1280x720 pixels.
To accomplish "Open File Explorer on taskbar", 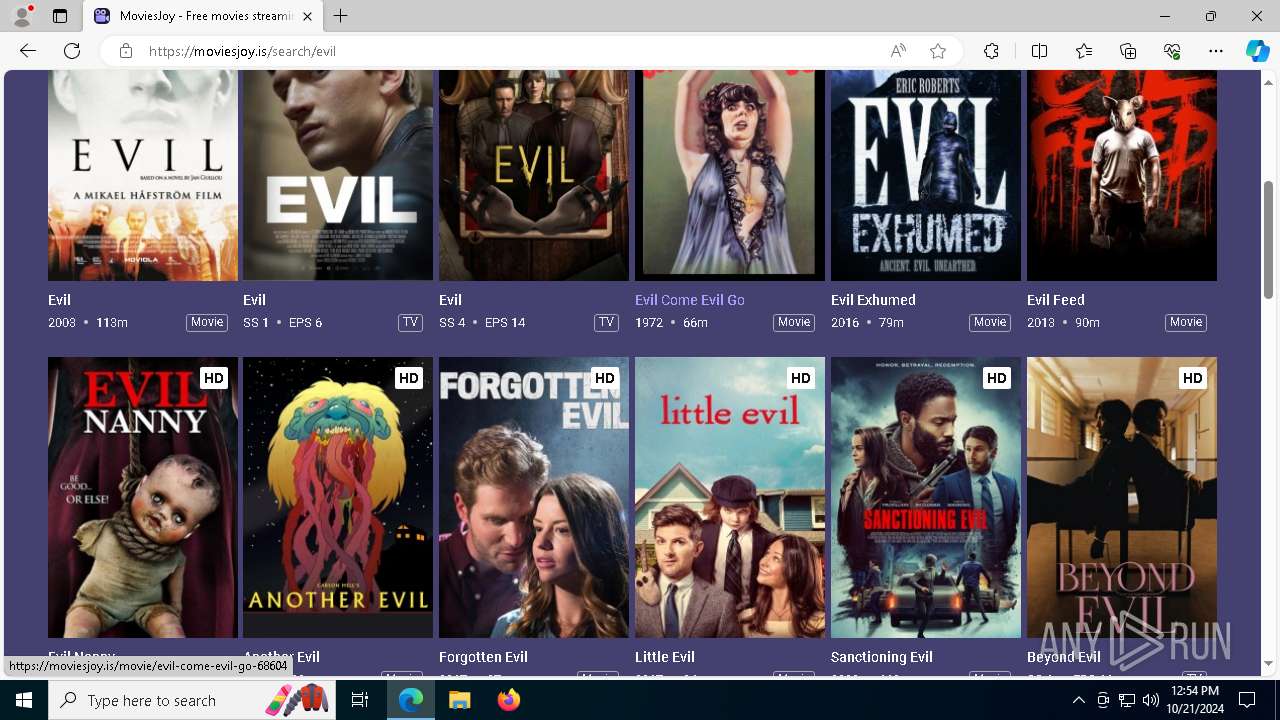I will coord(459,700).
